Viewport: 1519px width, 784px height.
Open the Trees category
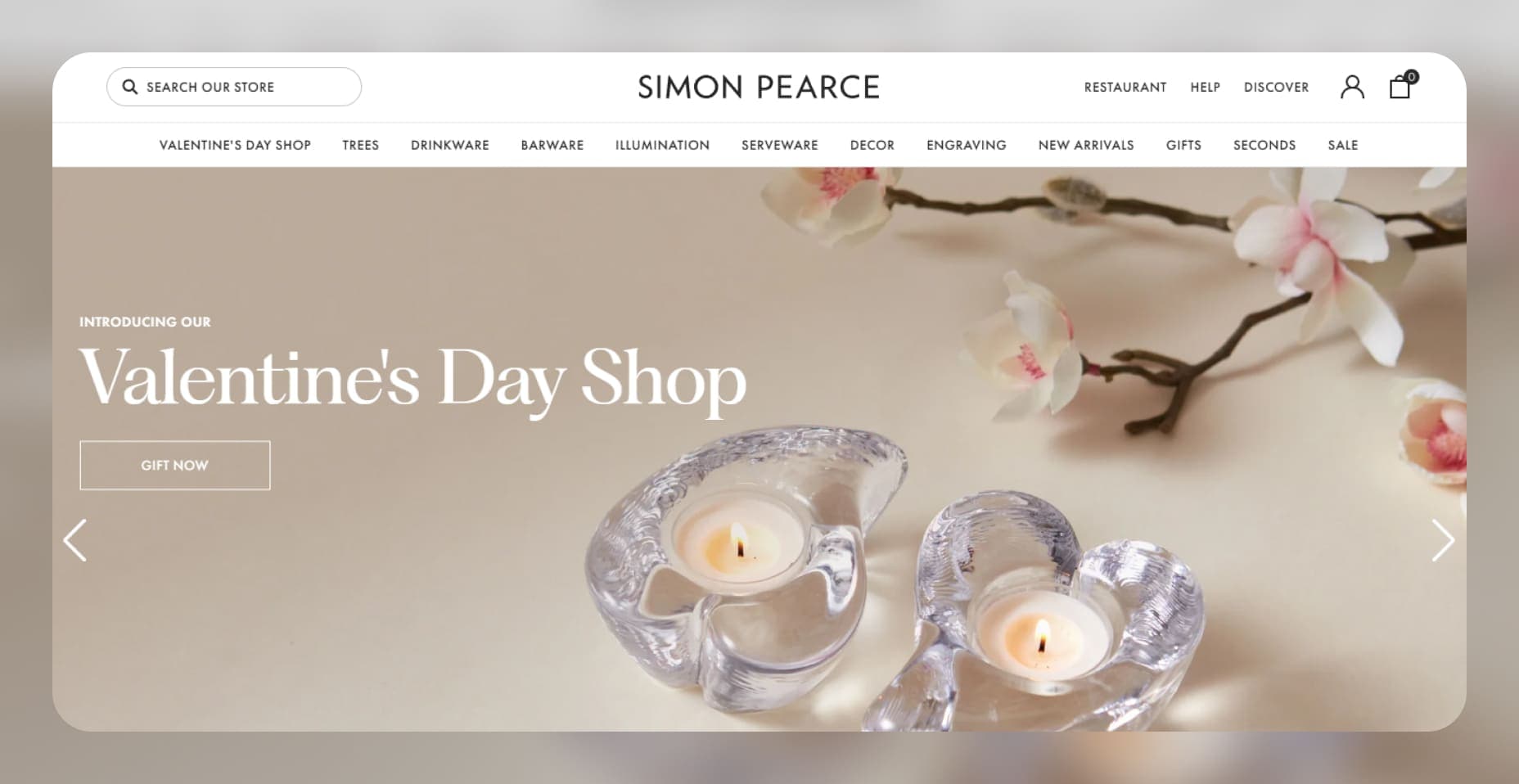coord(360,145)
